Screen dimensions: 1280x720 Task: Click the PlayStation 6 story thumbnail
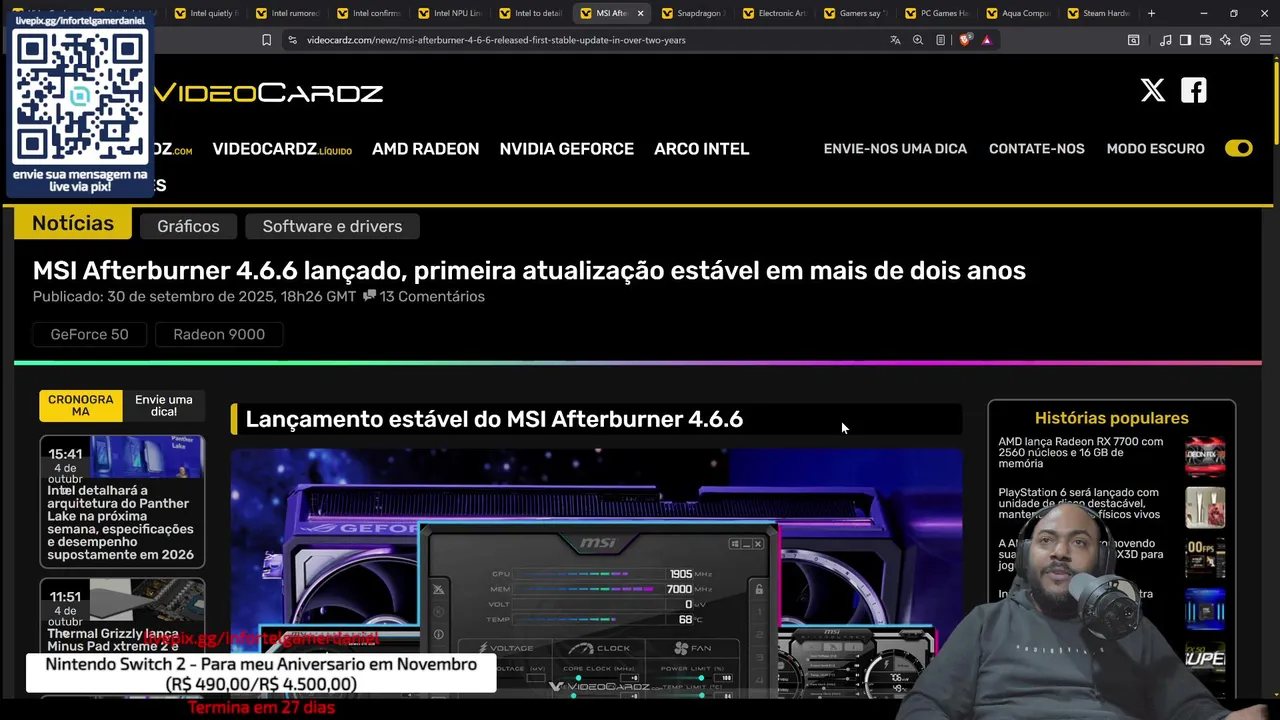1205,507
